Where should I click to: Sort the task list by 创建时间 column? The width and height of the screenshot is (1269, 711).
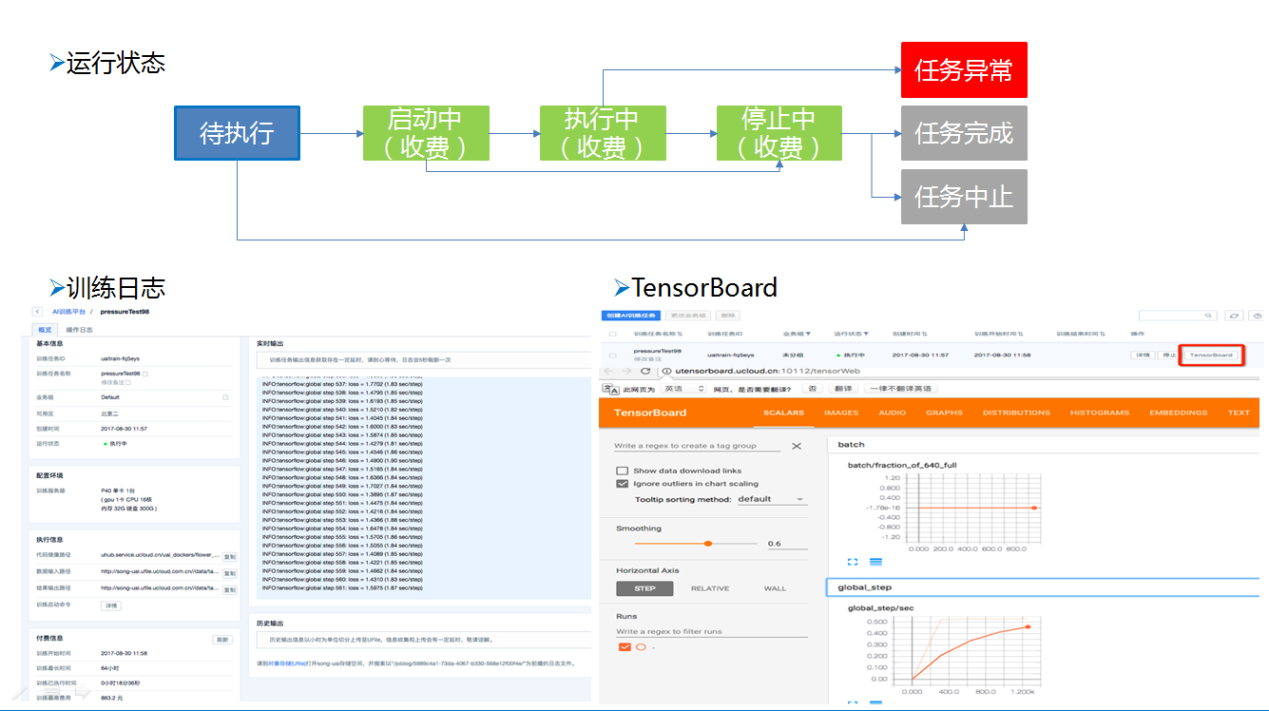coord(910,334)
